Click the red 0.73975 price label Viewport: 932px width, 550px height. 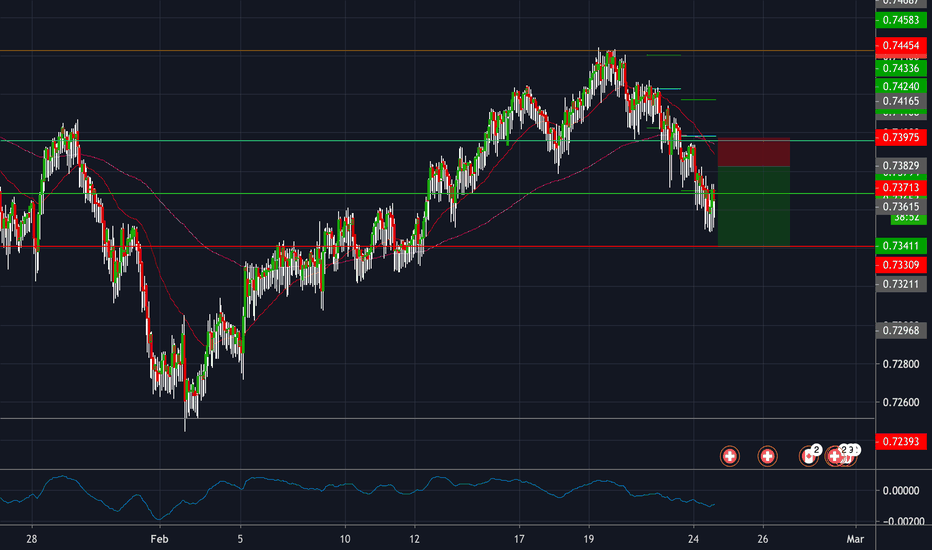coord(900,137)
